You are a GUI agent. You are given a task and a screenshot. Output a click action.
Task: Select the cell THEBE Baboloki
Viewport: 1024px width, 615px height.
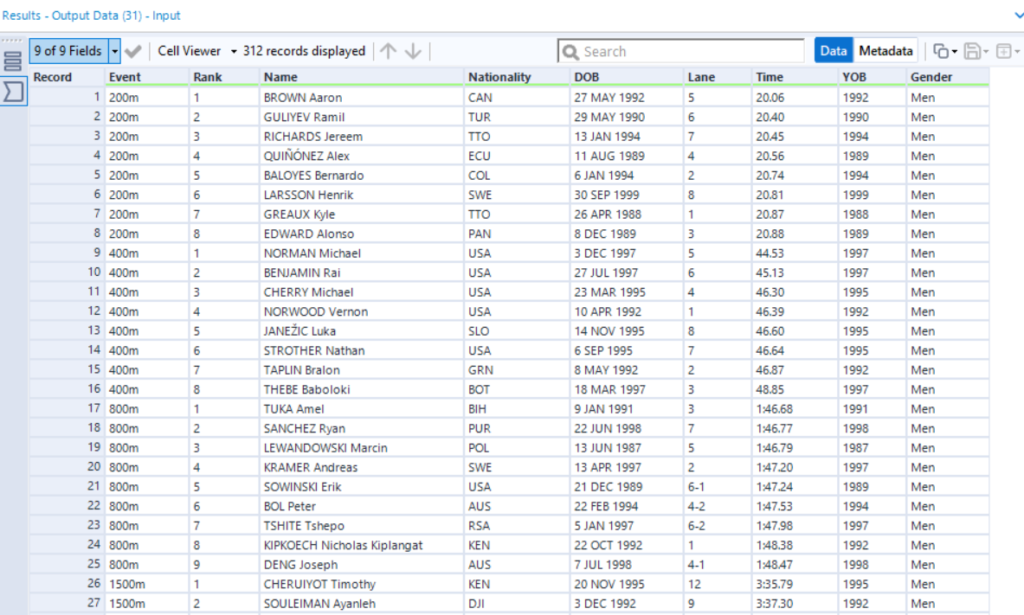[x=362, y=389]
